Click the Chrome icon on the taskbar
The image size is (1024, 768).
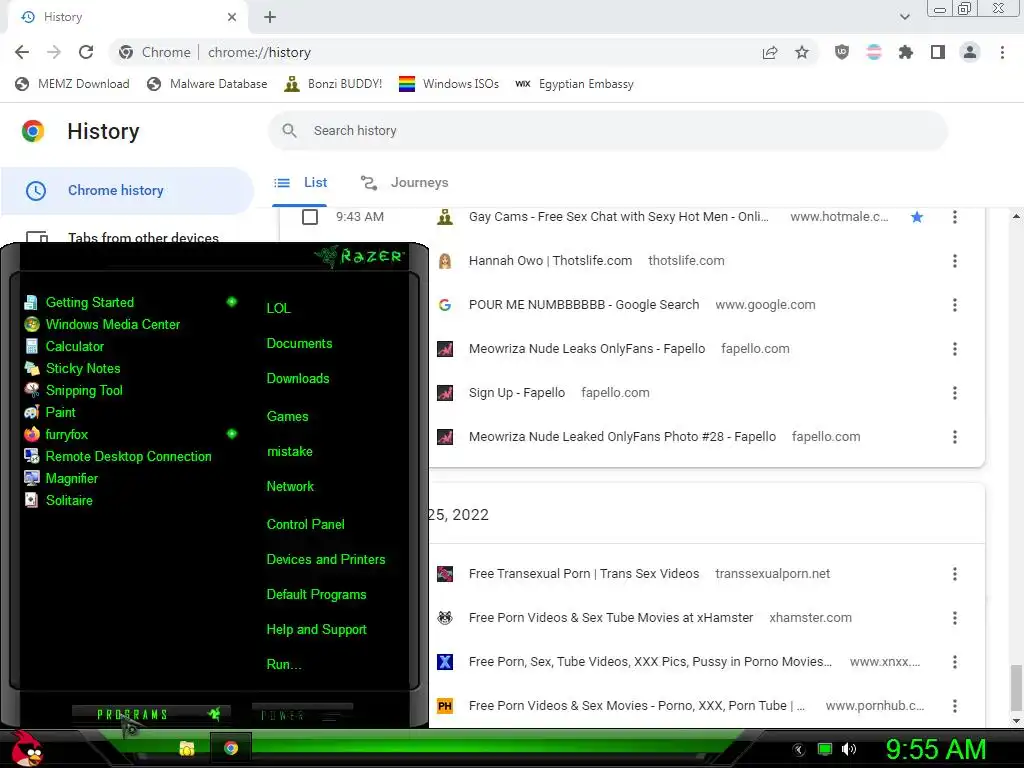click(x=231, y=748)
